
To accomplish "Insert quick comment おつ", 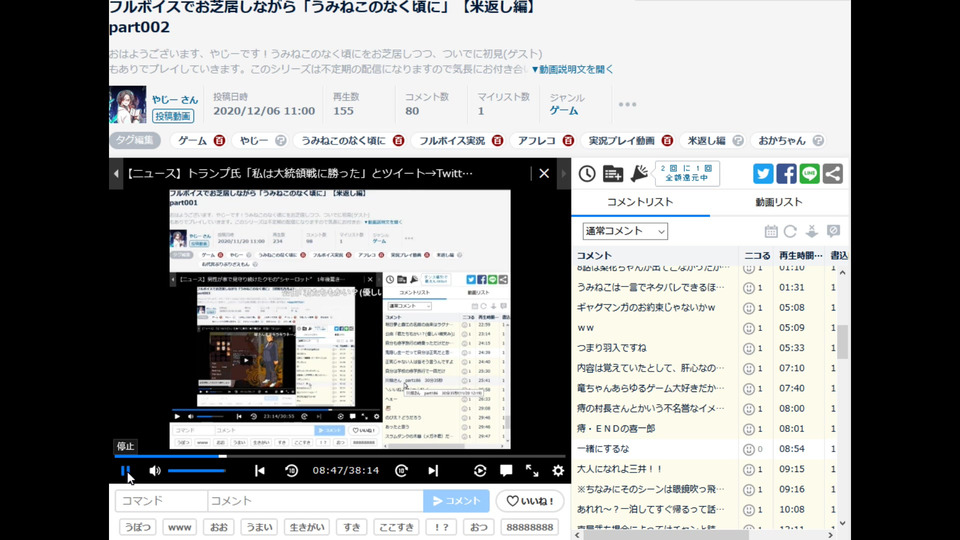I will (479, 527).
